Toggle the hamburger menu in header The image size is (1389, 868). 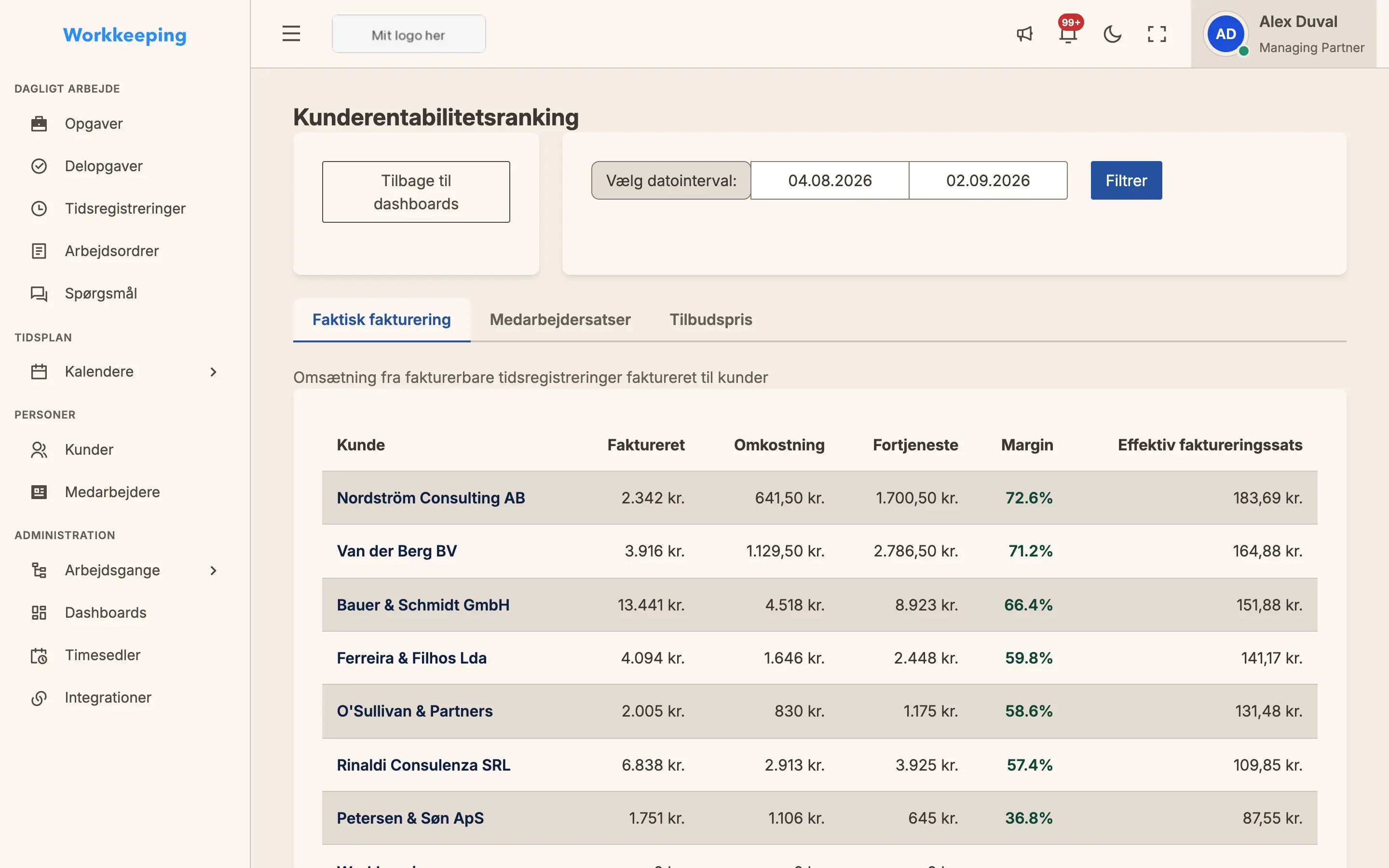(291, 34)
